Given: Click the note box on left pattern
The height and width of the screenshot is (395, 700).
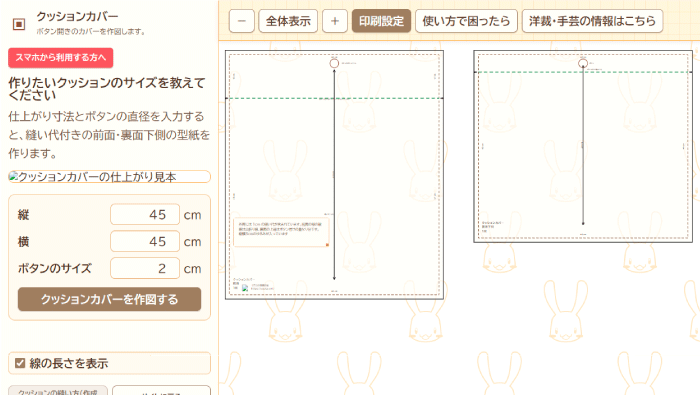Looking at the screenshot, I should coord(281,232).
